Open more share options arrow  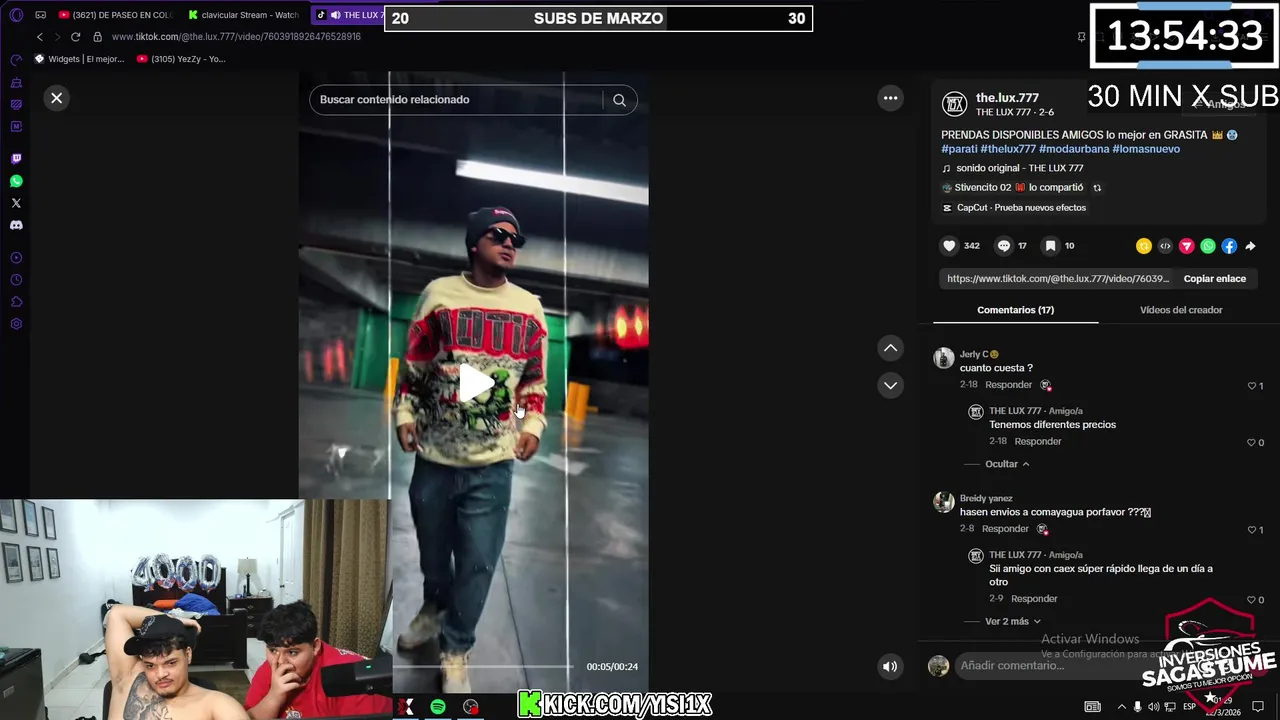(1250, 246)
